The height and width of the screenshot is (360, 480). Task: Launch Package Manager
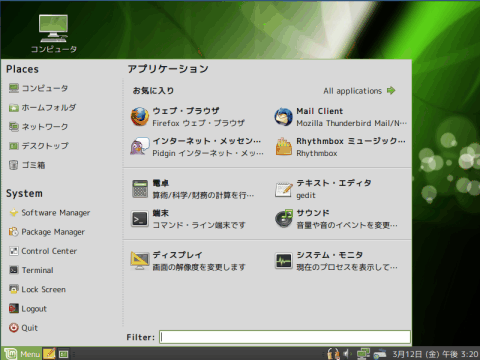point(47,232)
